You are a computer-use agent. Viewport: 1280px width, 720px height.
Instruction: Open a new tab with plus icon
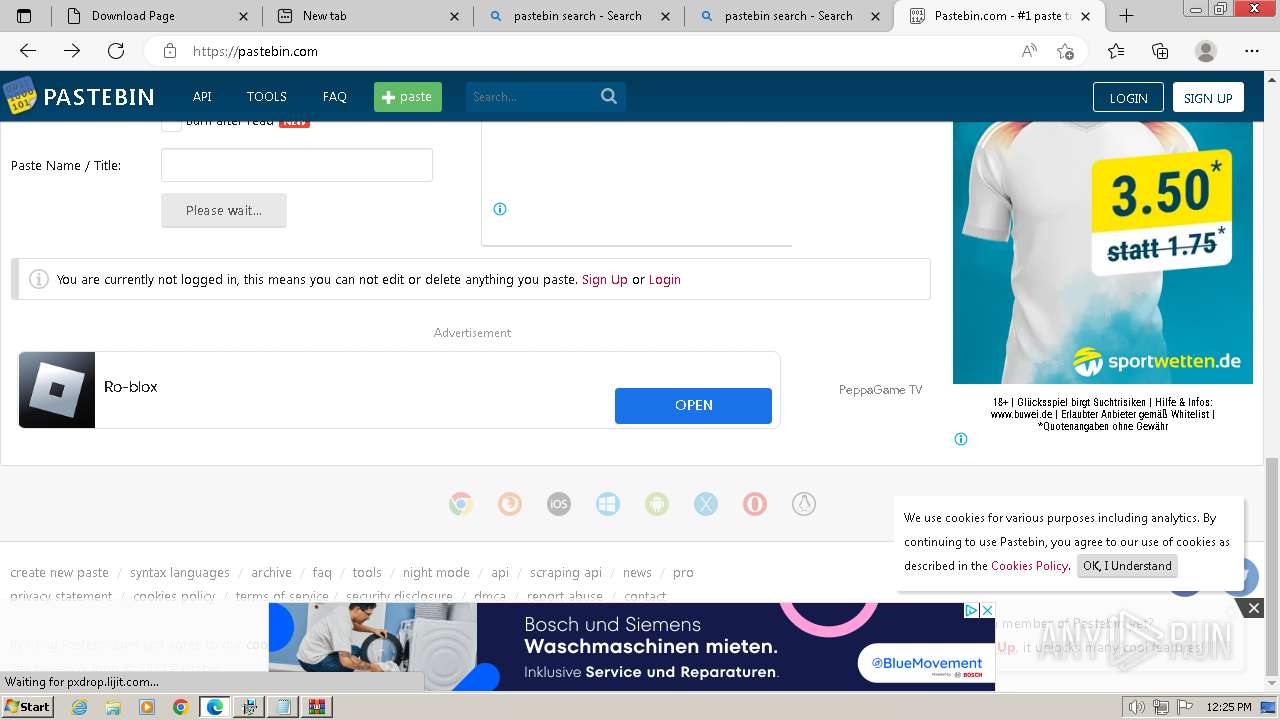point(1126,15)
